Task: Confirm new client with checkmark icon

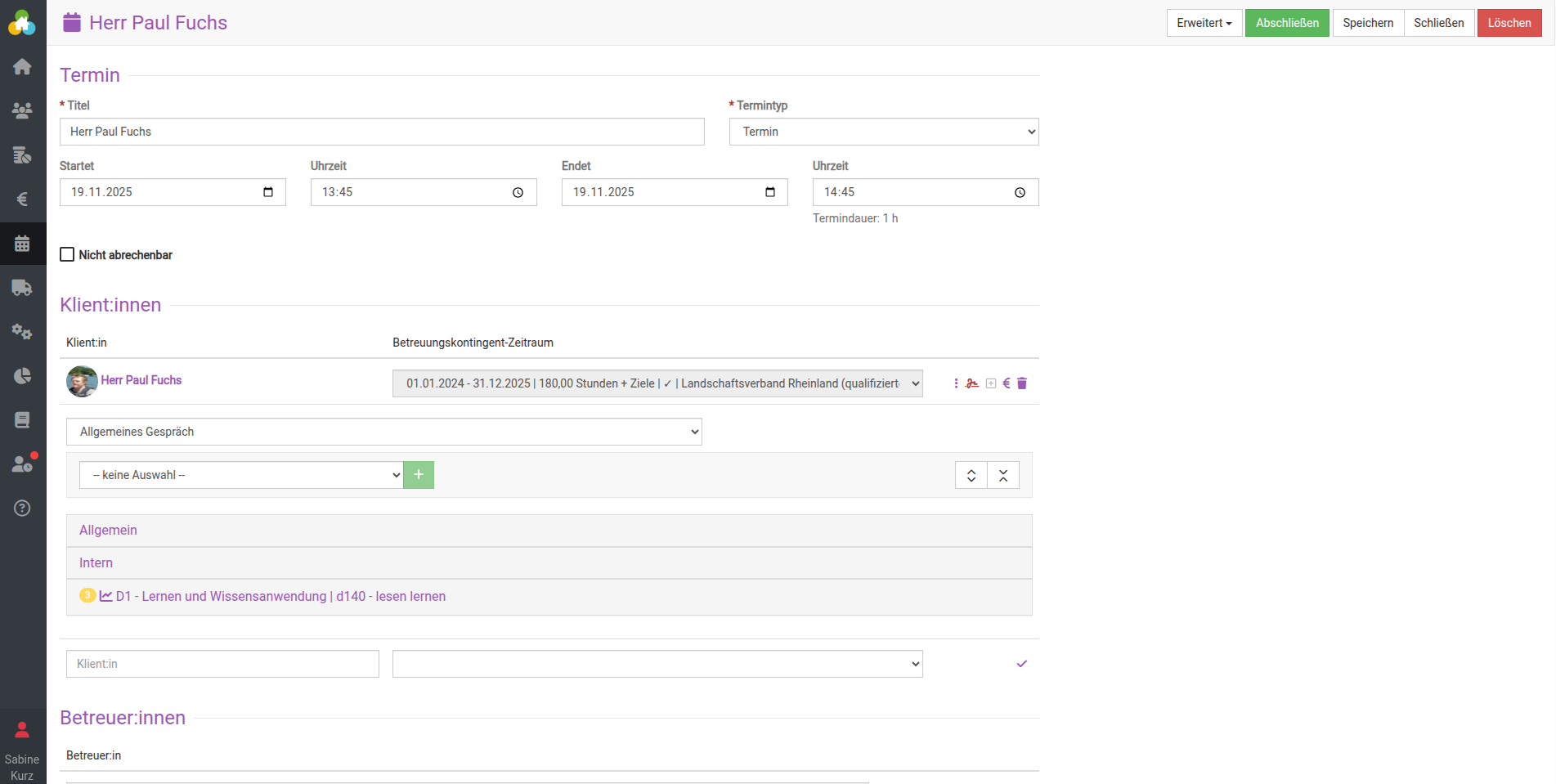Action: click(1022, 664)
